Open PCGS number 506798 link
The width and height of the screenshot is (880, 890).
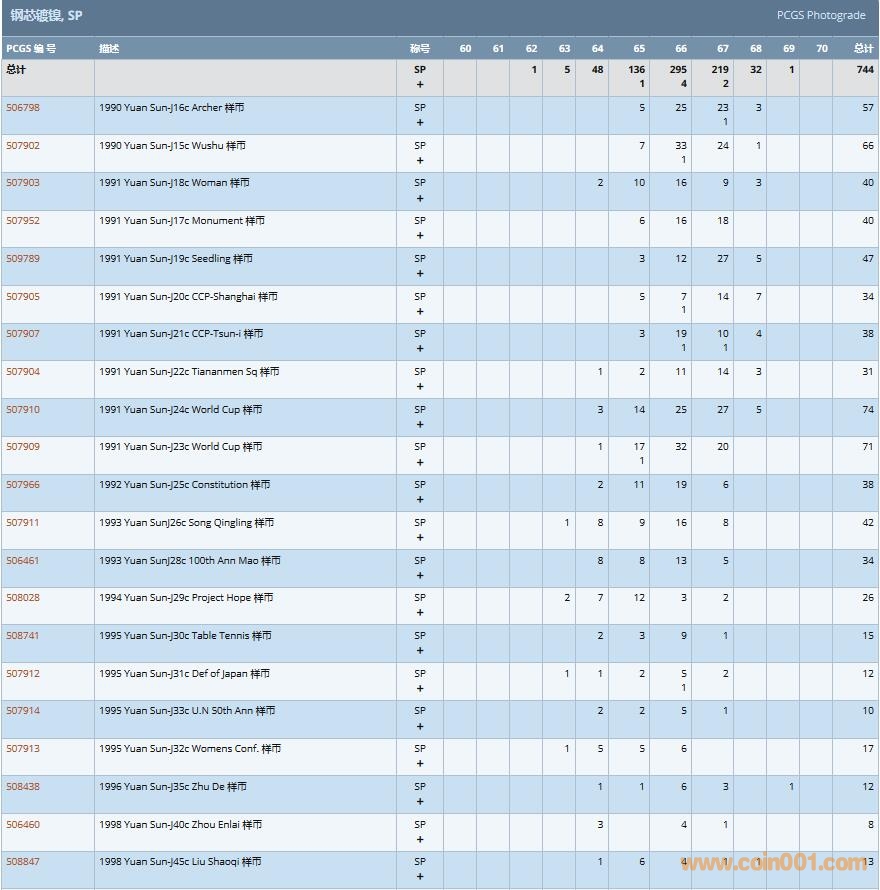[x=23, y=108]
